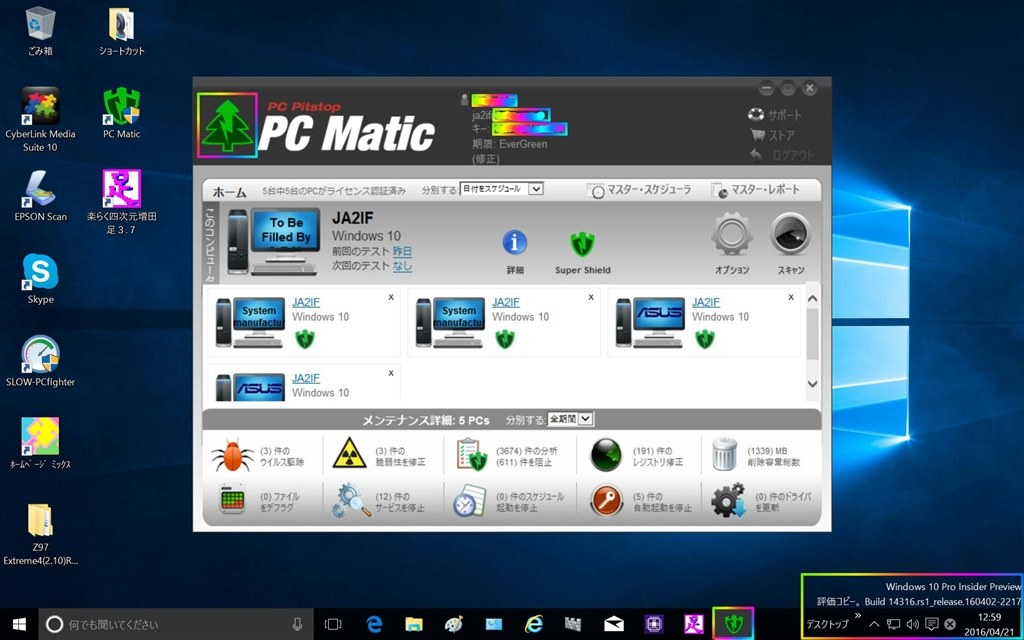Open the Action Center notification icon
Screen dimensions: 1024x640
[x=932, y=624]
